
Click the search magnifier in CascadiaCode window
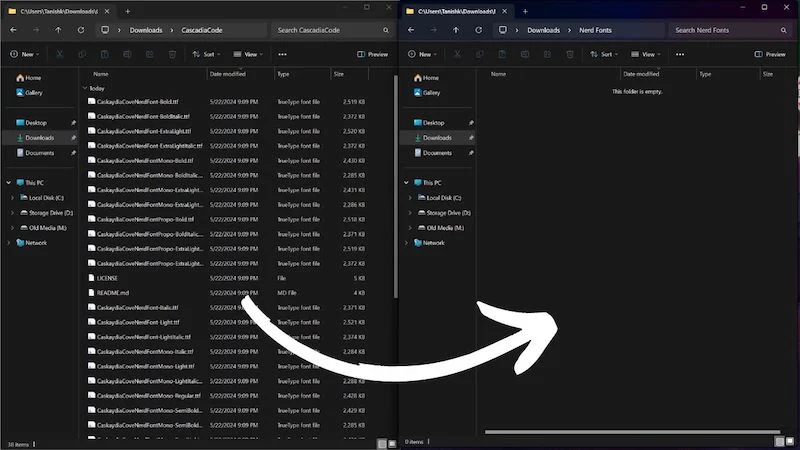[386, 30]
